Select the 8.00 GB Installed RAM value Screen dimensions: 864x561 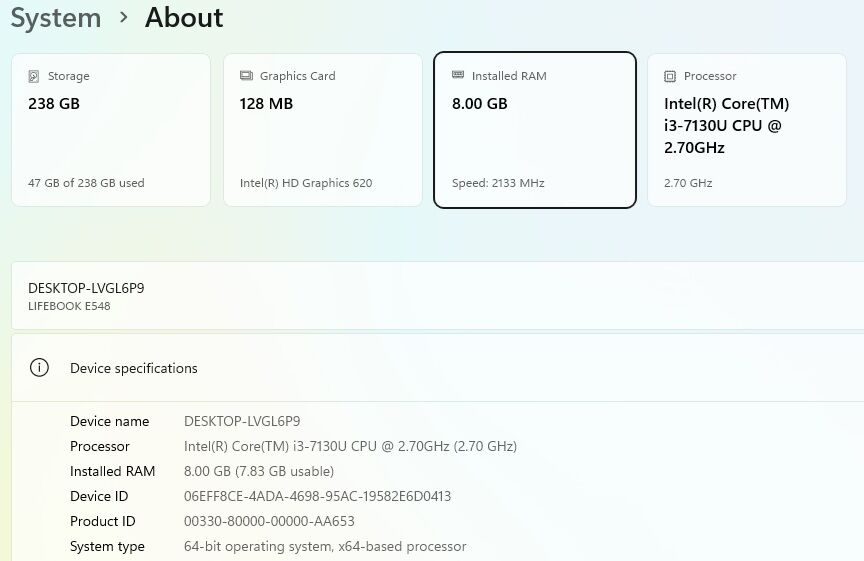480,104
